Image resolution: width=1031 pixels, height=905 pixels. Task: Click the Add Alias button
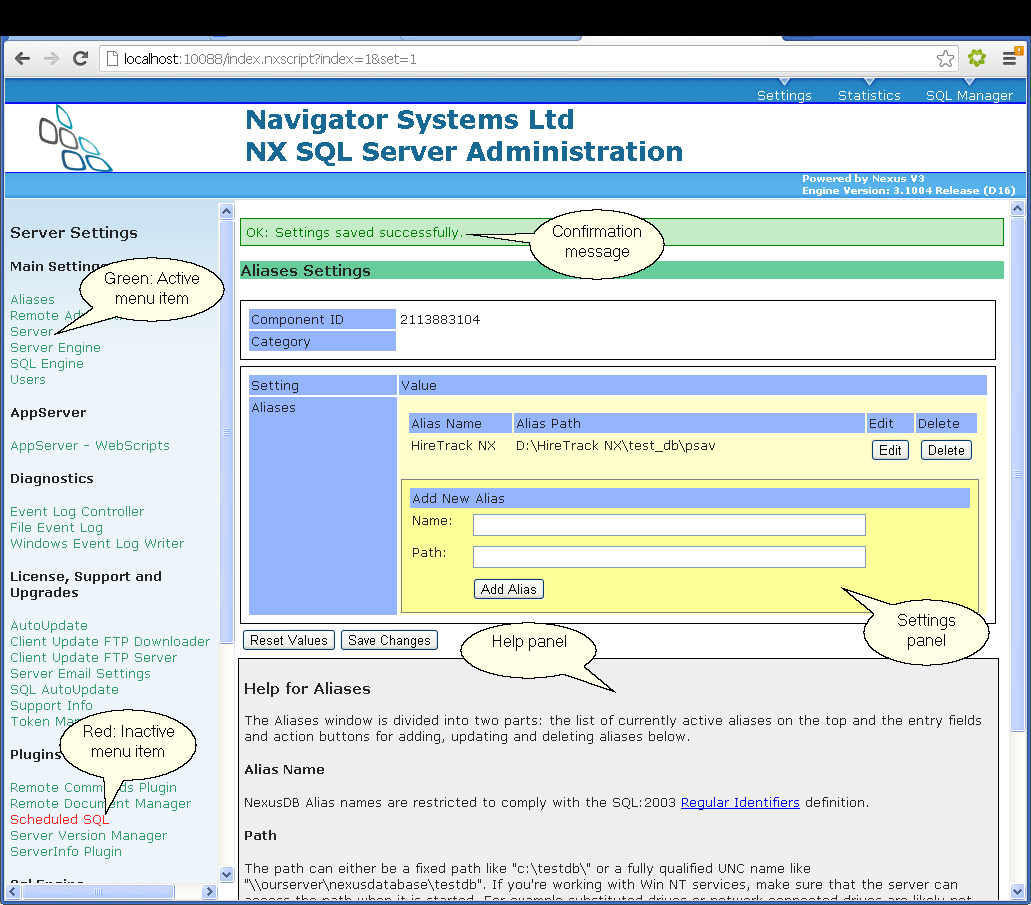tap(508, 589)
